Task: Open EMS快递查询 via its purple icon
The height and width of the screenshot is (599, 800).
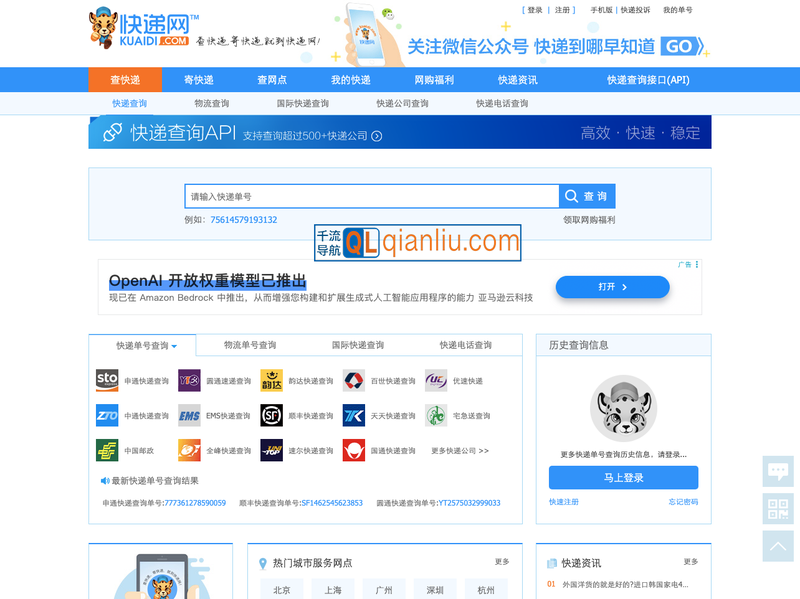Action: tap(190, 415)
